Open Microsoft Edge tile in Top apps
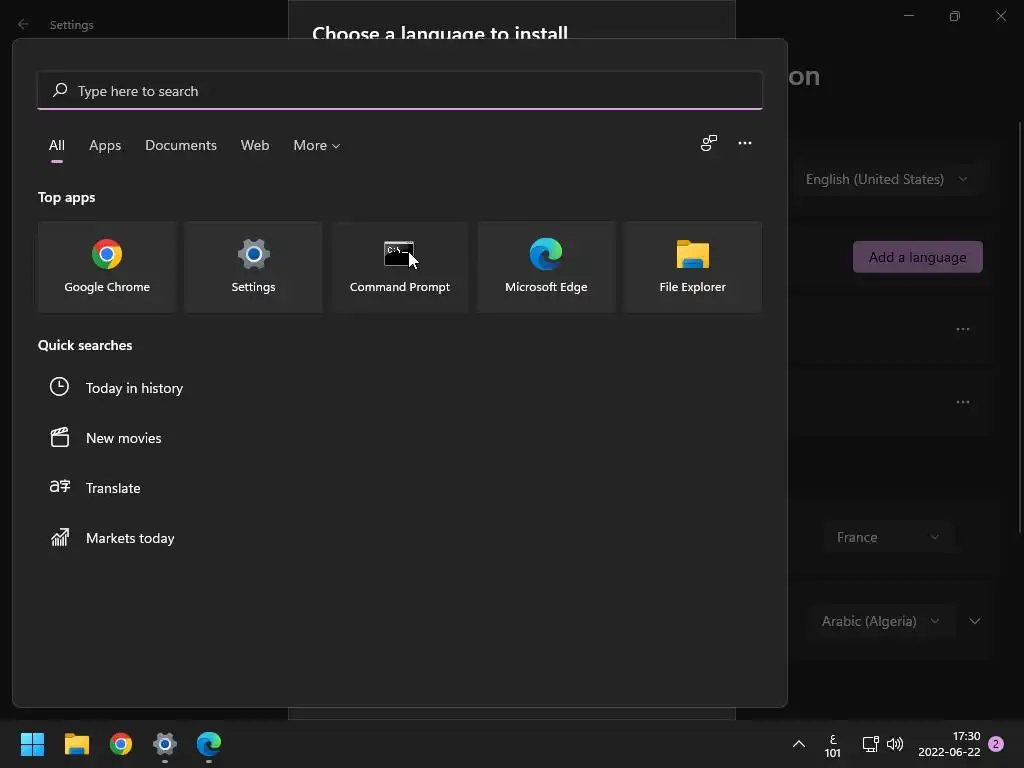This screenshot has width=1024, height=768. click(x=546, y=266)
